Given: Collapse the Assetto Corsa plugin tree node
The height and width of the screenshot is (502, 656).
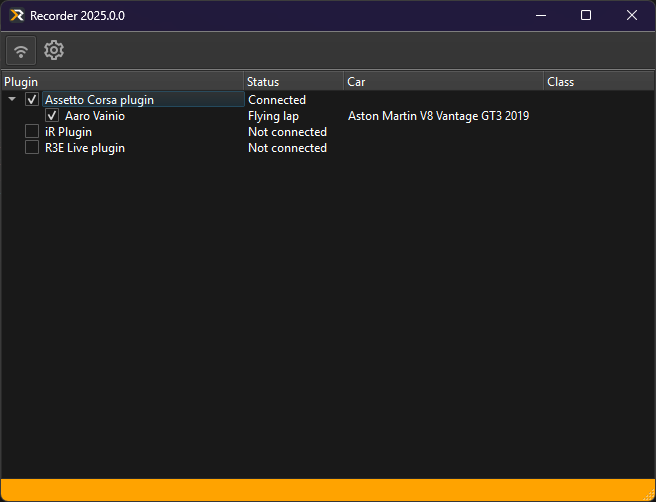Looking at the screenshot, I should 12,100.
